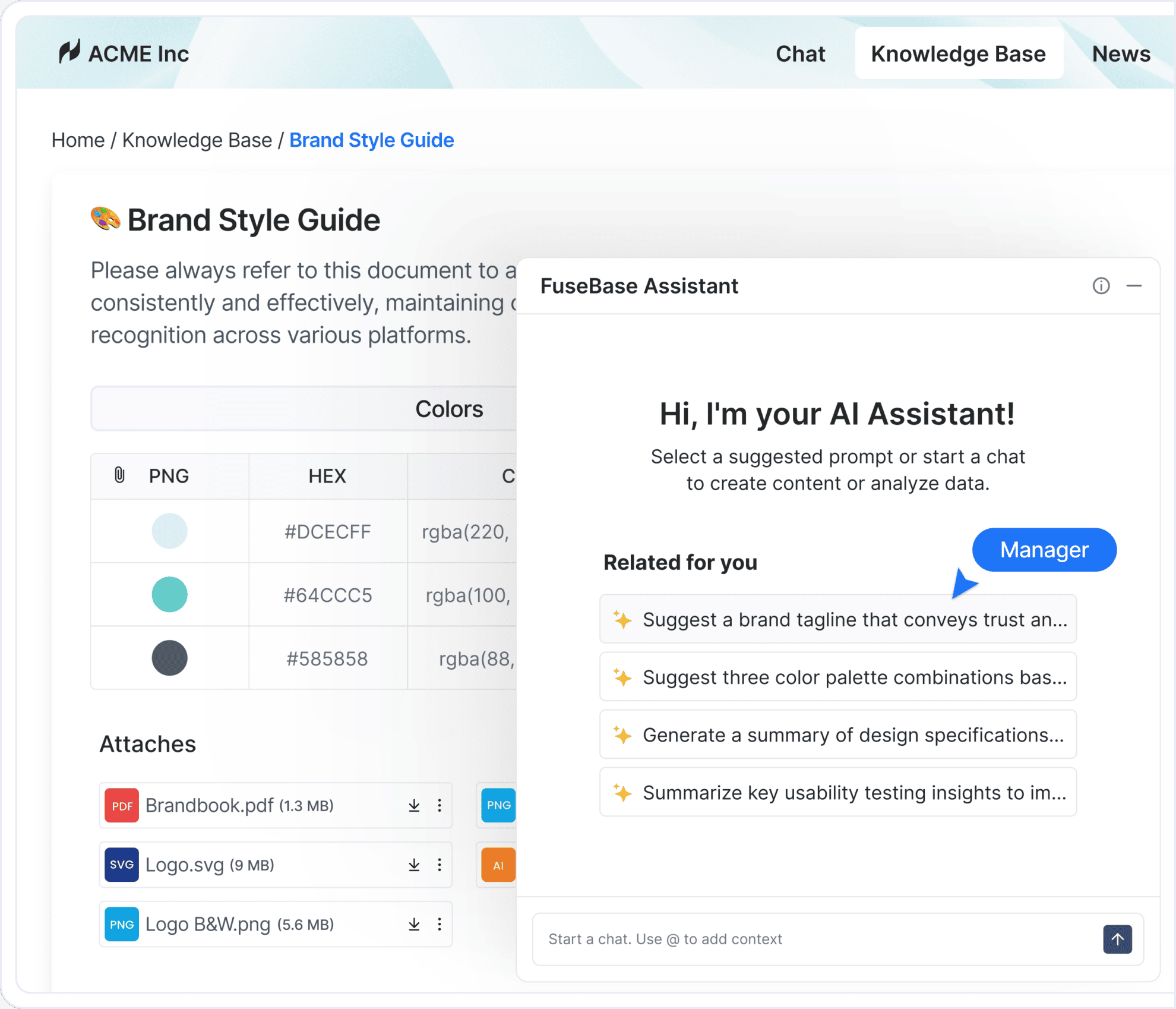Click the #DCECFF hex value cell
Screen dimensions: 1176x1009
tap(327, 531)
